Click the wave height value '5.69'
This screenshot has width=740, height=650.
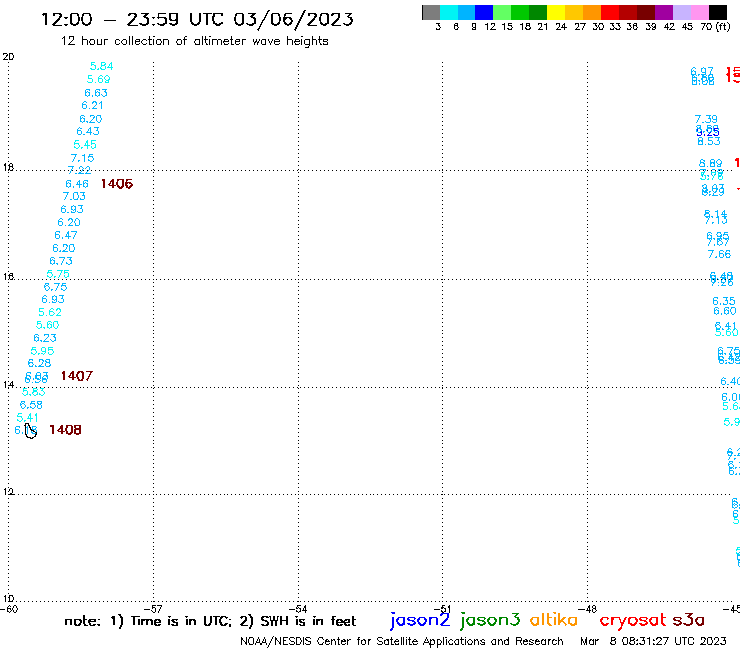(x=98, y=79)
